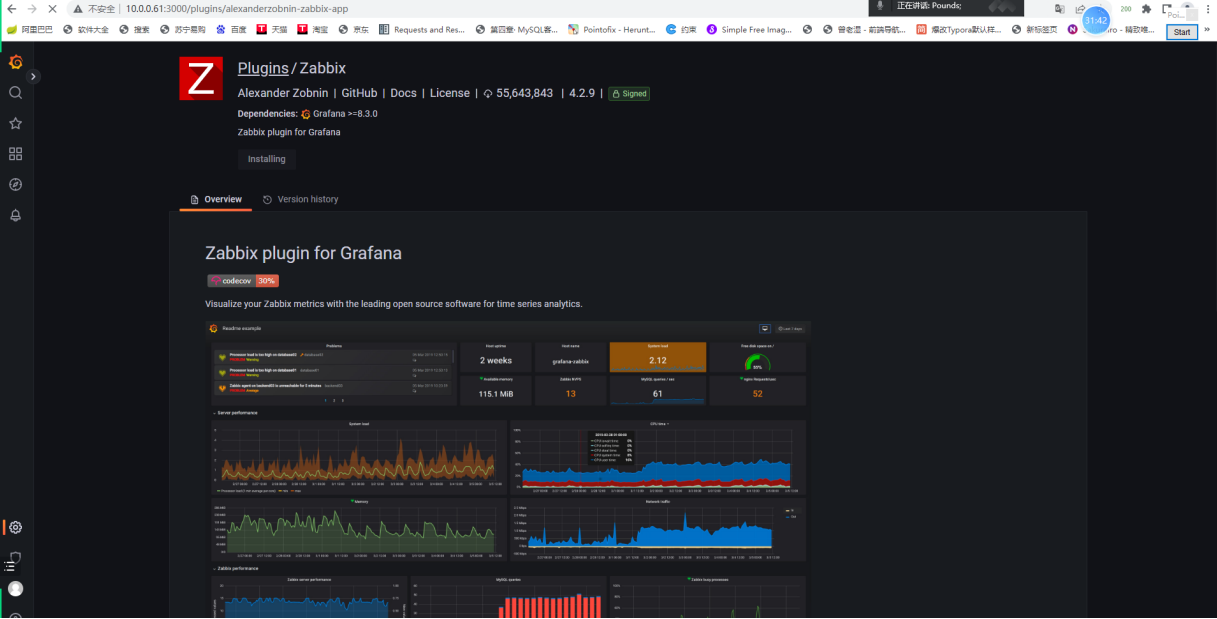Click the translate page icon
This screenshot has width=1217, height=619.
point(1059,9)
